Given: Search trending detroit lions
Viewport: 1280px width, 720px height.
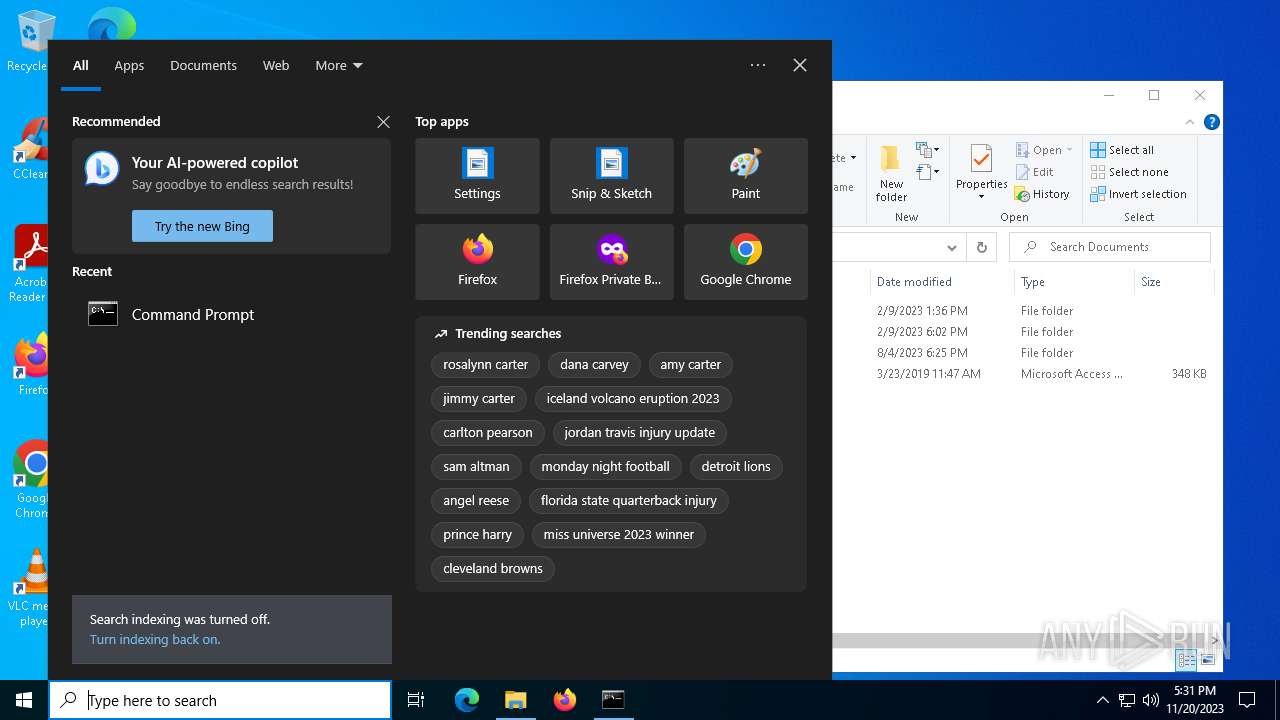Looking at the screenshot, I should point(736,467).
